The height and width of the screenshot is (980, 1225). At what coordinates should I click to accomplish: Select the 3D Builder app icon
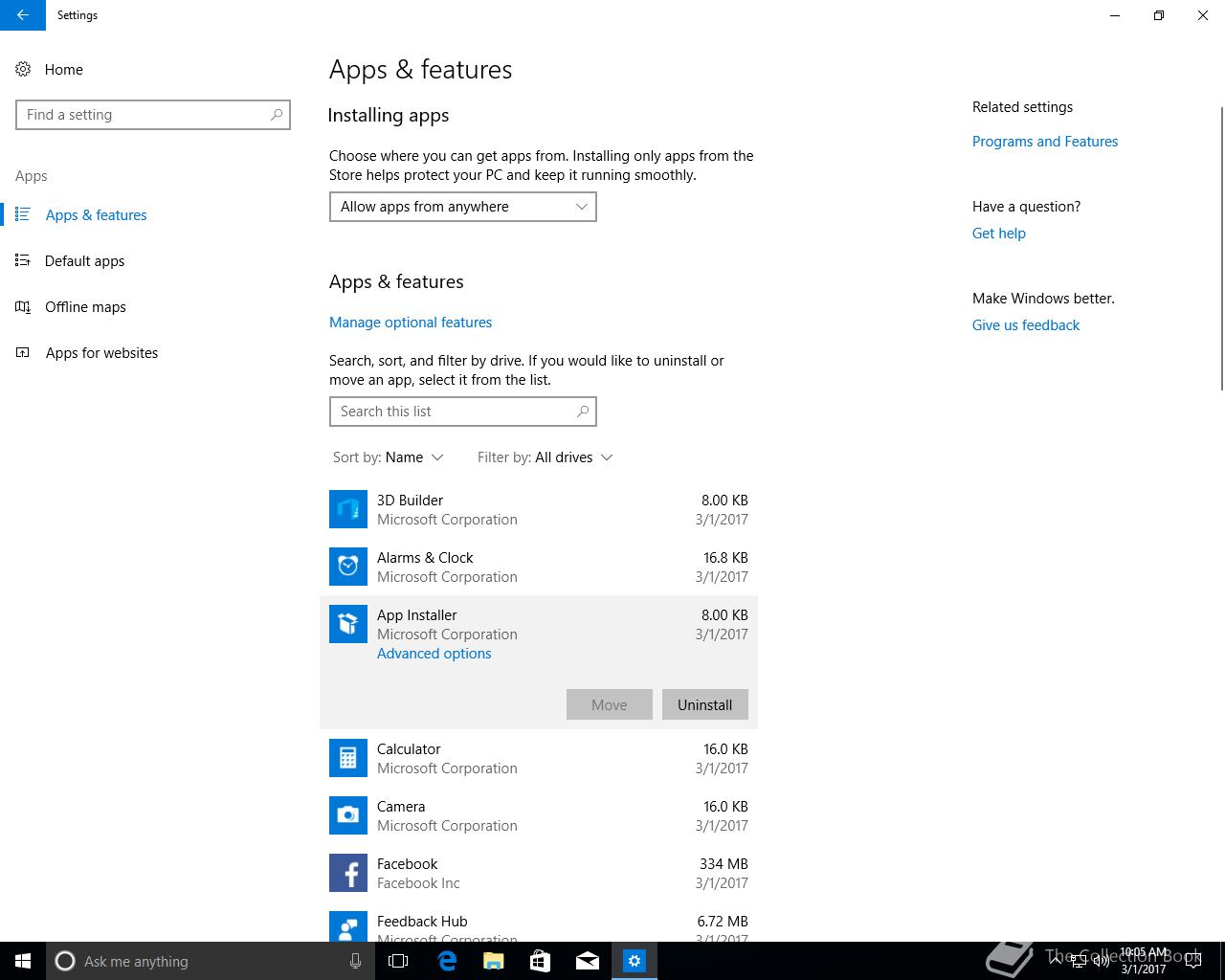(348, 509)
